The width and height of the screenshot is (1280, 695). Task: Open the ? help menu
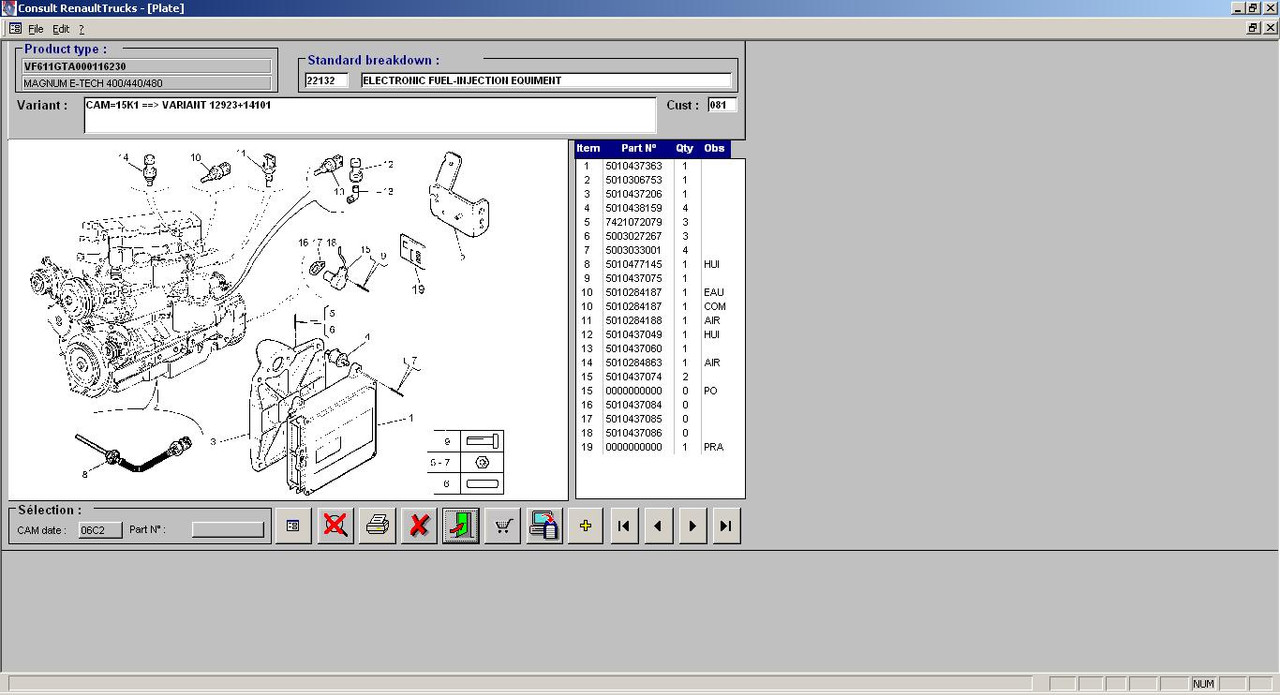tap(81, 29)
